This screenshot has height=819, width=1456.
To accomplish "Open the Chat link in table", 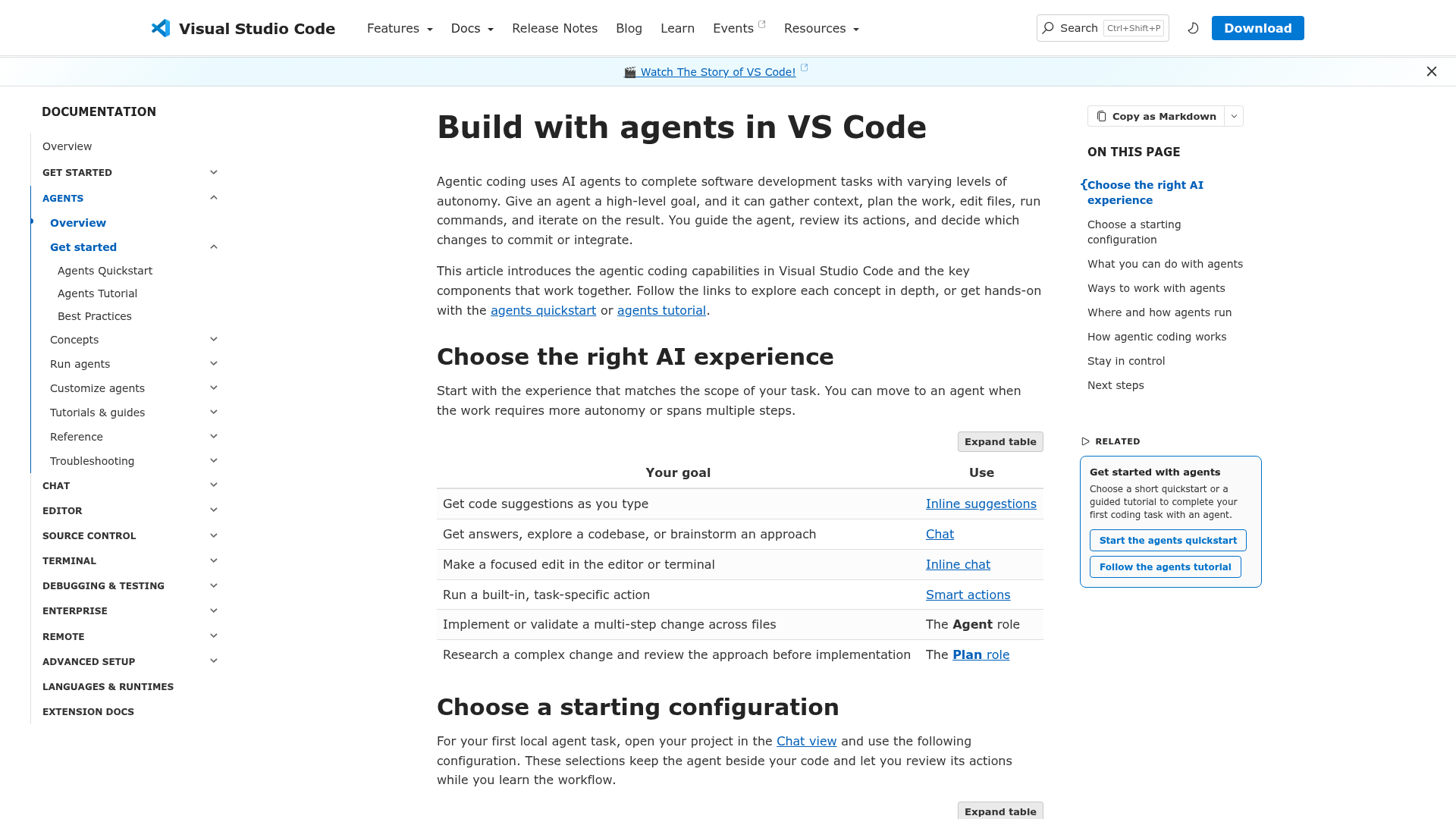I will tap(940, 535).
